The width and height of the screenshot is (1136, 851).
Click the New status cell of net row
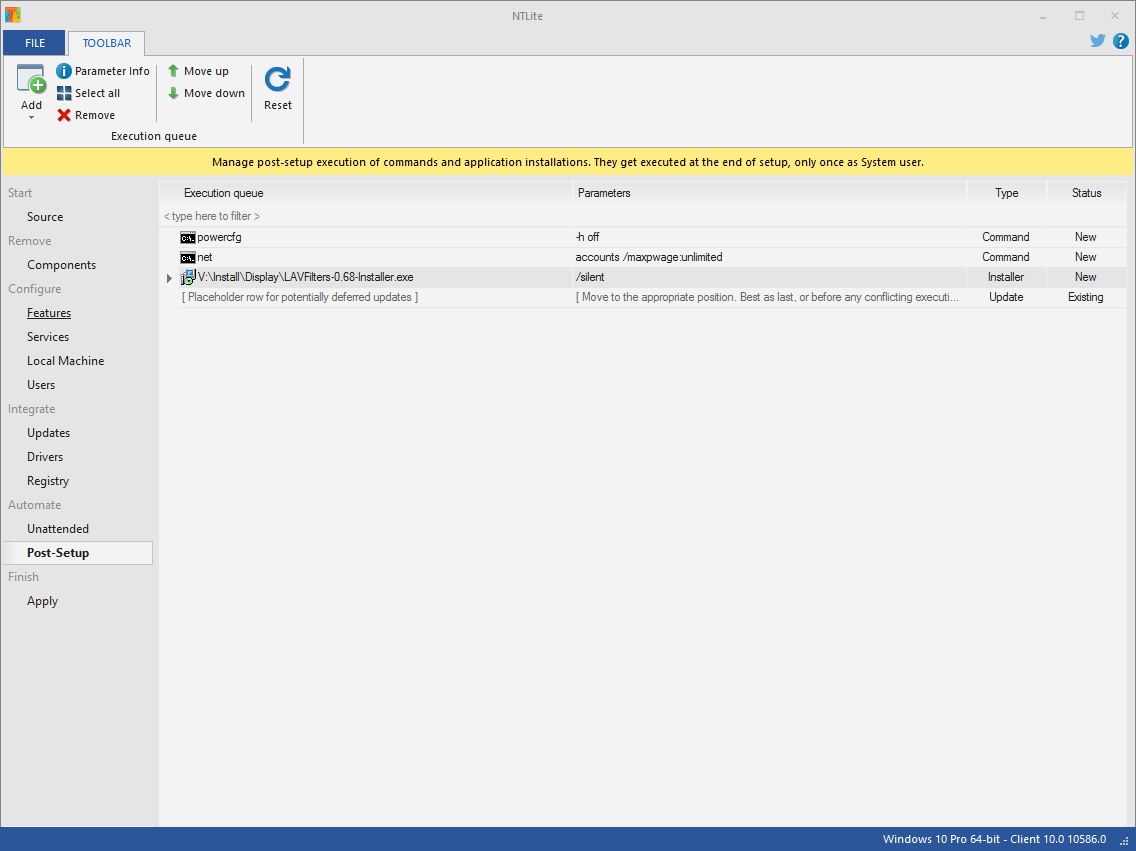1085,257
